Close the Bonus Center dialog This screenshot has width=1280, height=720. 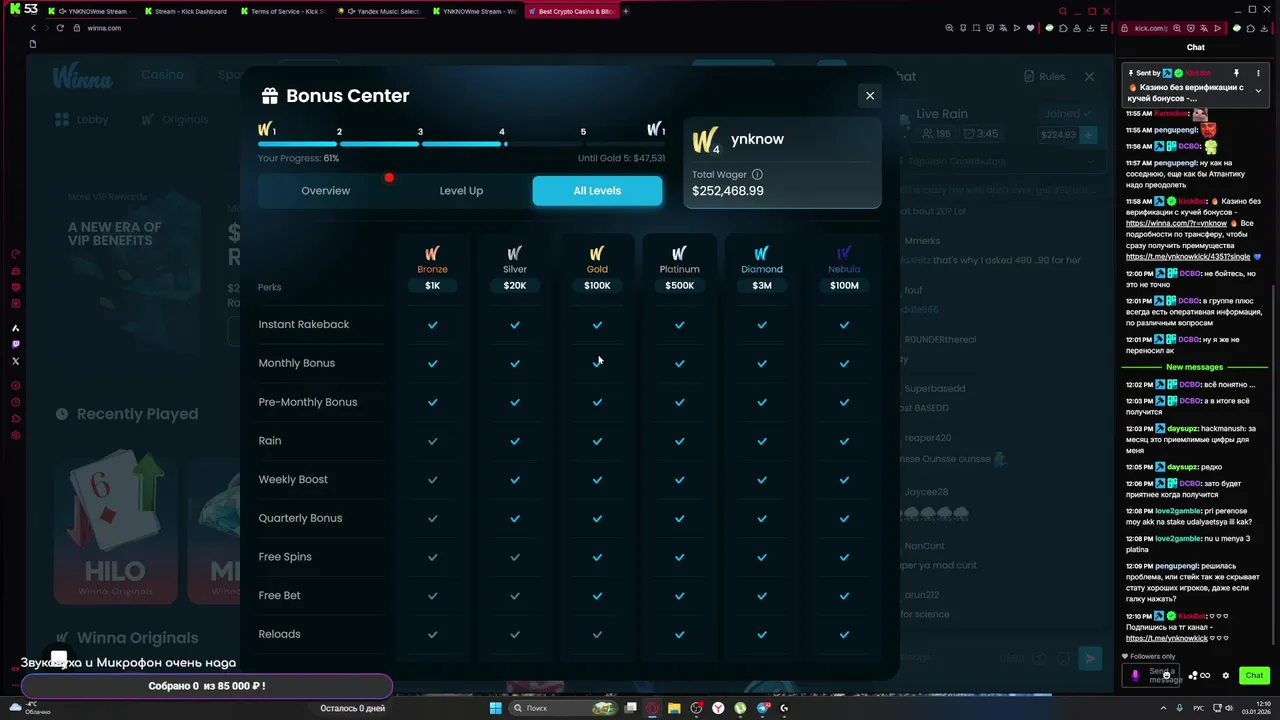870,96
